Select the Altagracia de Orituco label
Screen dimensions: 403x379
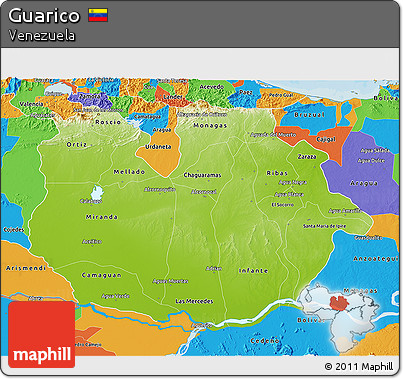tap(202, 114)
